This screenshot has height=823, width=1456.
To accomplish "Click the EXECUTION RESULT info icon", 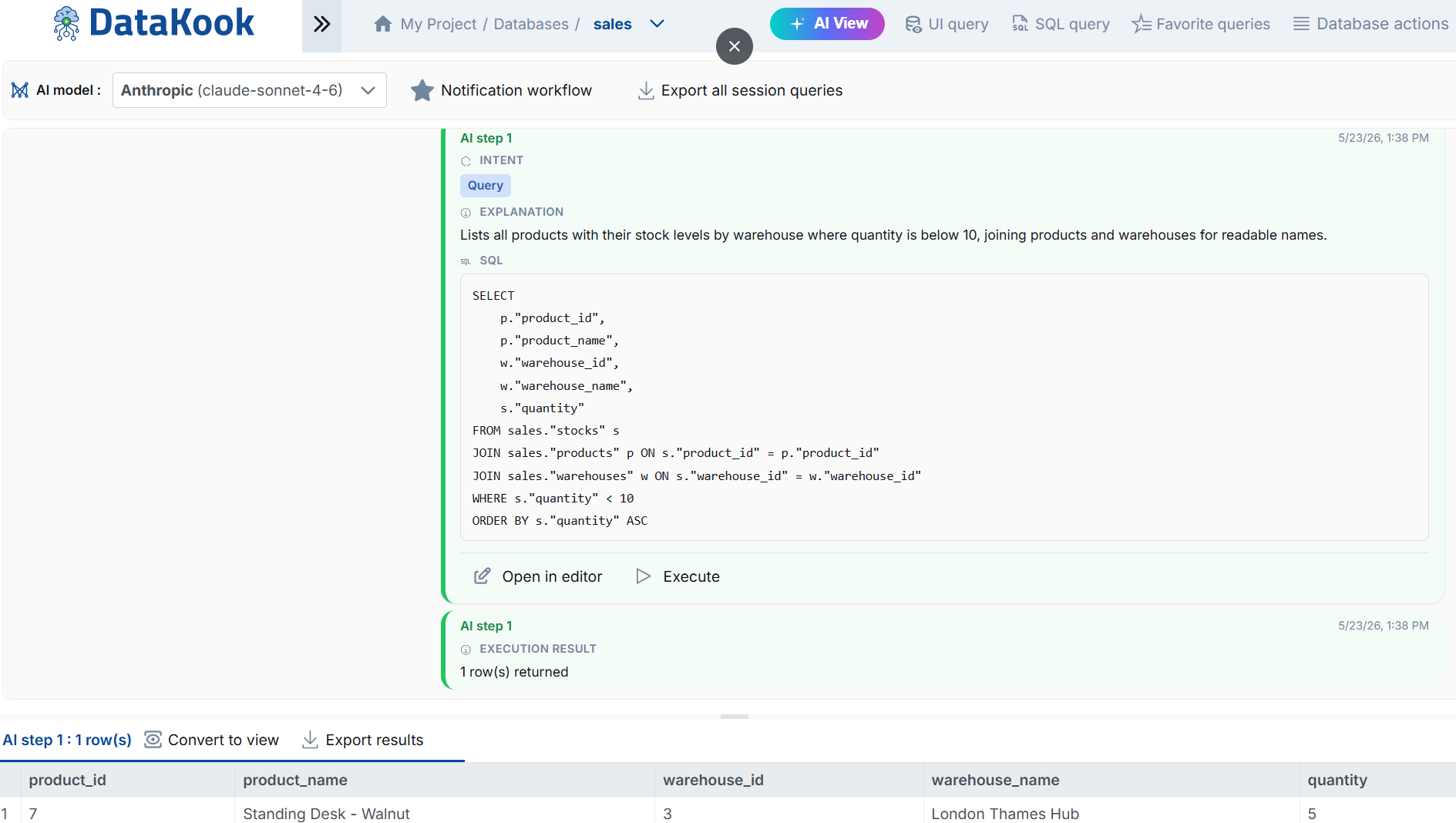I will point(466,650).
